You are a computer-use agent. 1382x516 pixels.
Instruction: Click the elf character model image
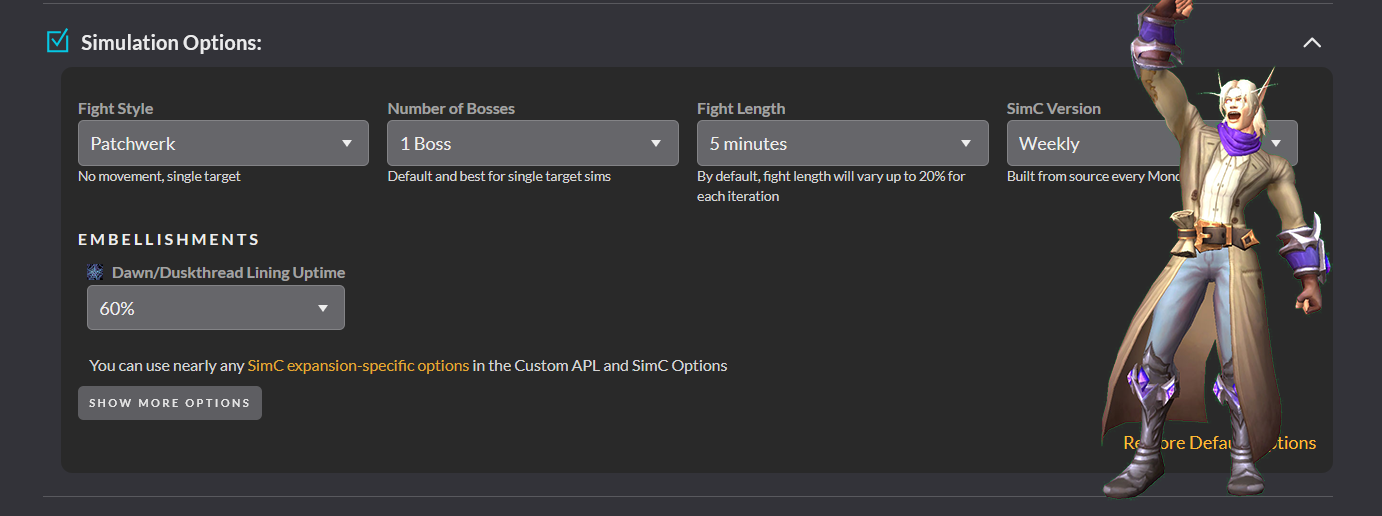coord(1215,260)
